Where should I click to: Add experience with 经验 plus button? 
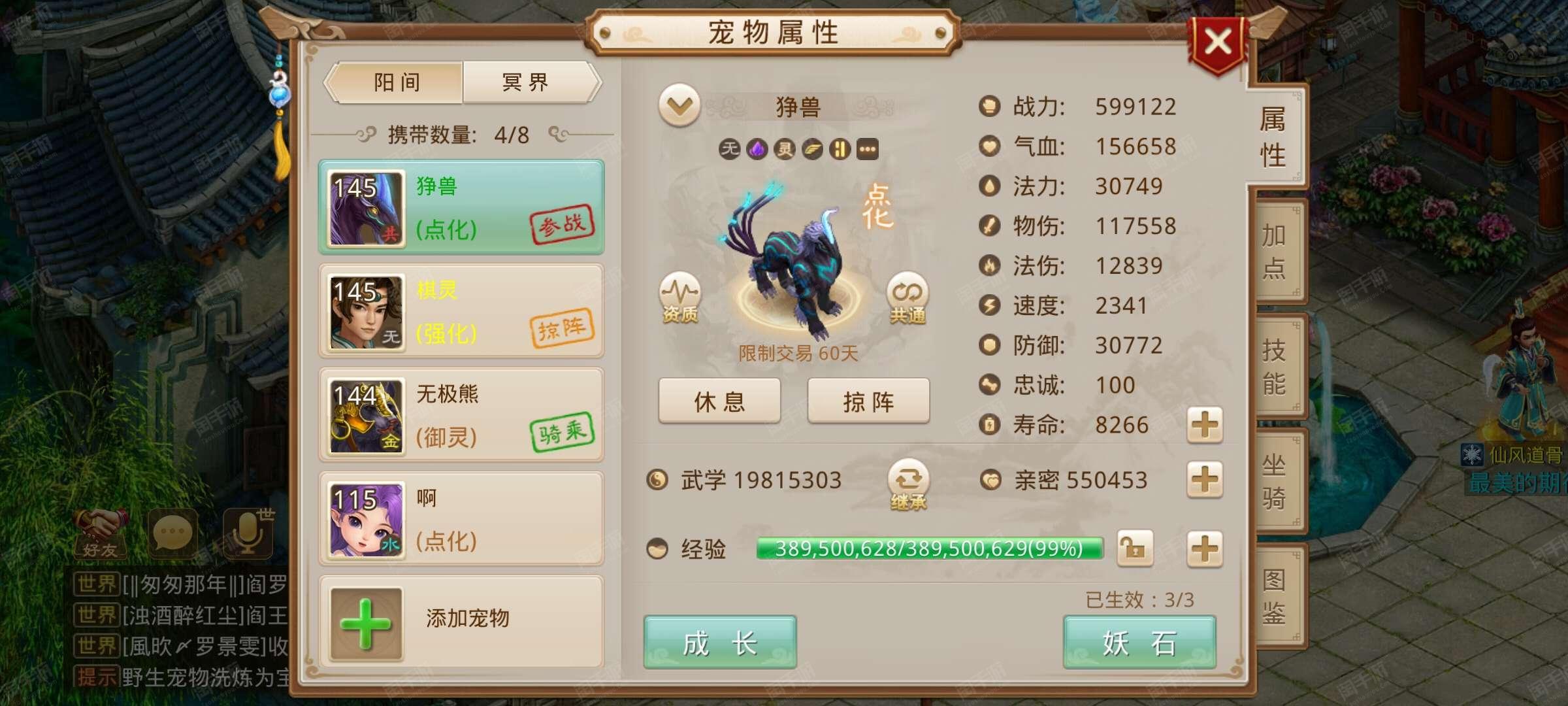pyautogui.click(x=1205, y=548)
